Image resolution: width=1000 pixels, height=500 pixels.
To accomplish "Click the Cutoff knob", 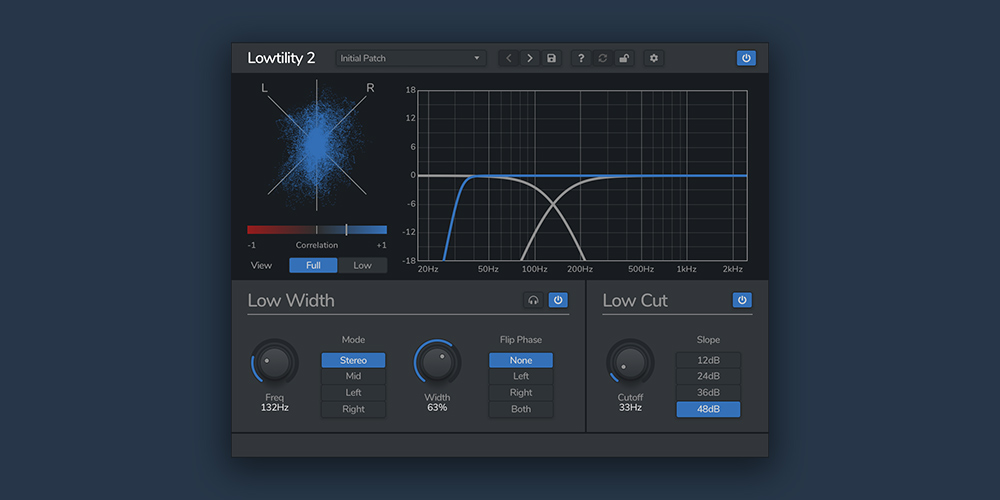I will pos(630,363).
